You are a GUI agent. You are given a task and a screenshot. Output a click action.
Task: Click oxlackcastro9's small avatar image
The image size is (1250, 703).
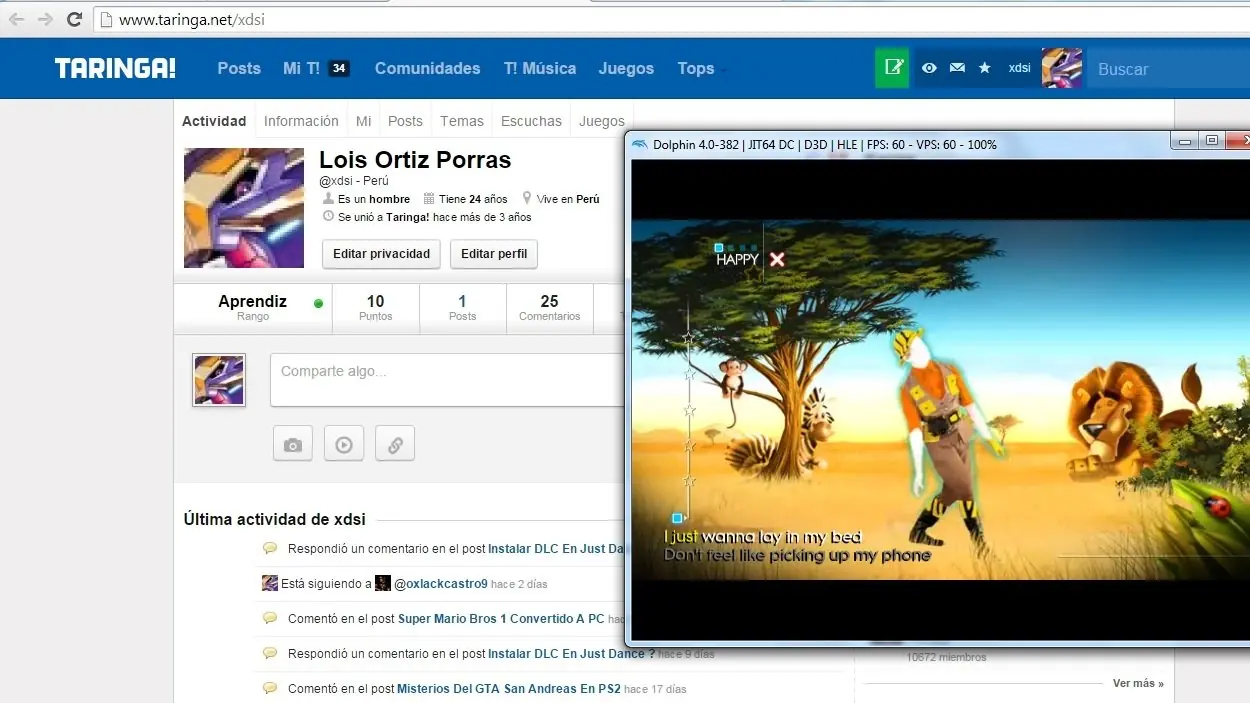383,583
